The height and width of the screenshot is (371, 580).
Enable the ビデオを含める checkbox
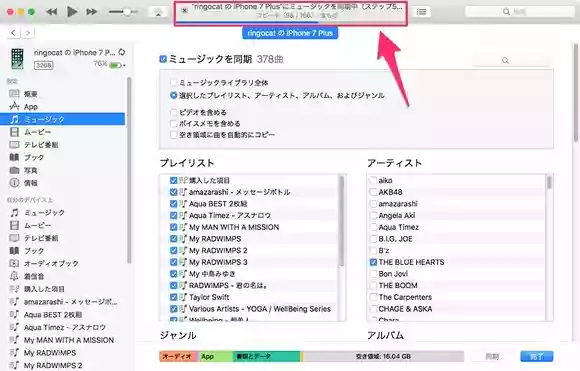(173, 112)
